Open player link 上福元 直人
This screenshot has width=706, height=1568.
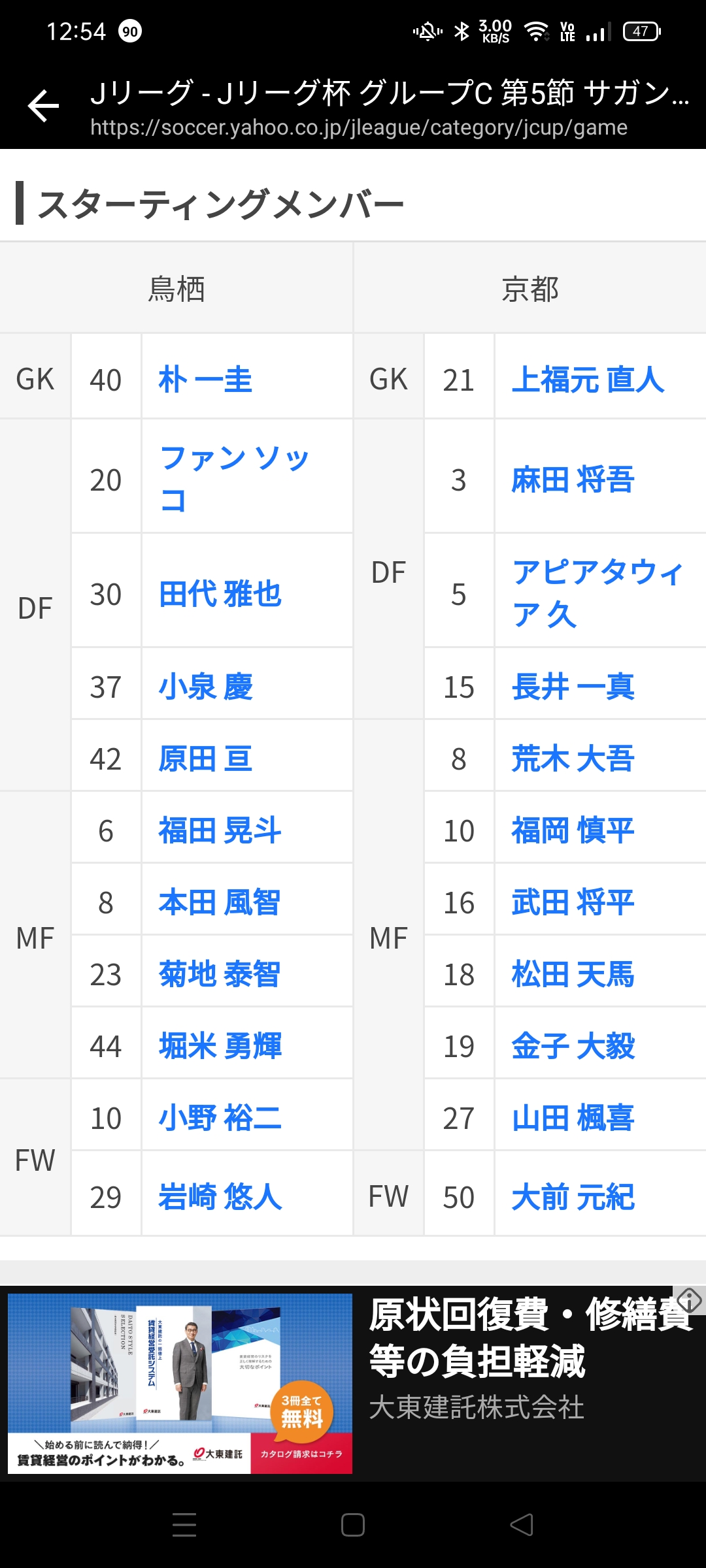tap(588, 380)
